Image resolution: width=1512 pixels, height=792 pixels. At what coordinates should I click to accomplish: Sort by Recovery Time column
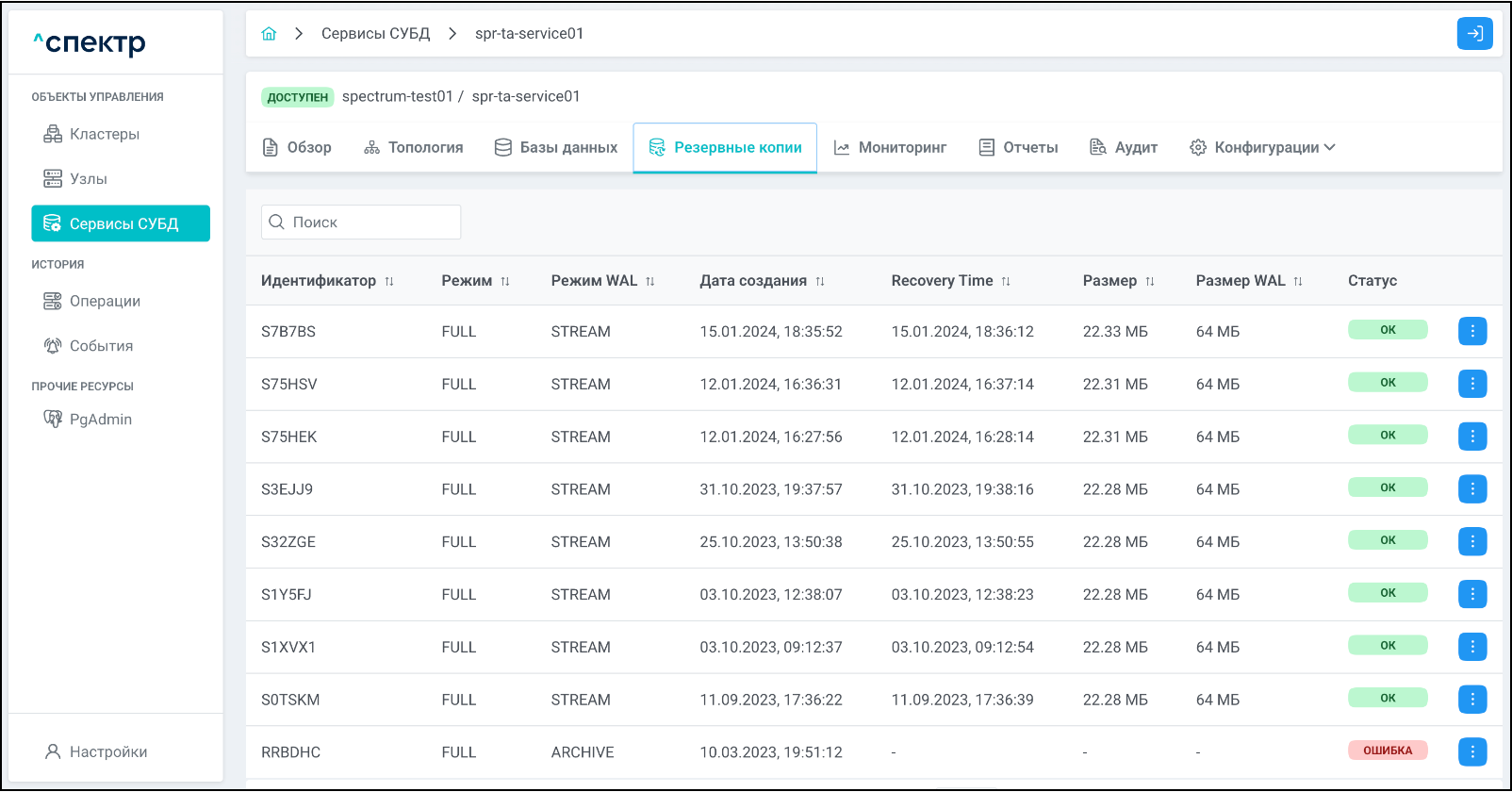coord(1006,281)
